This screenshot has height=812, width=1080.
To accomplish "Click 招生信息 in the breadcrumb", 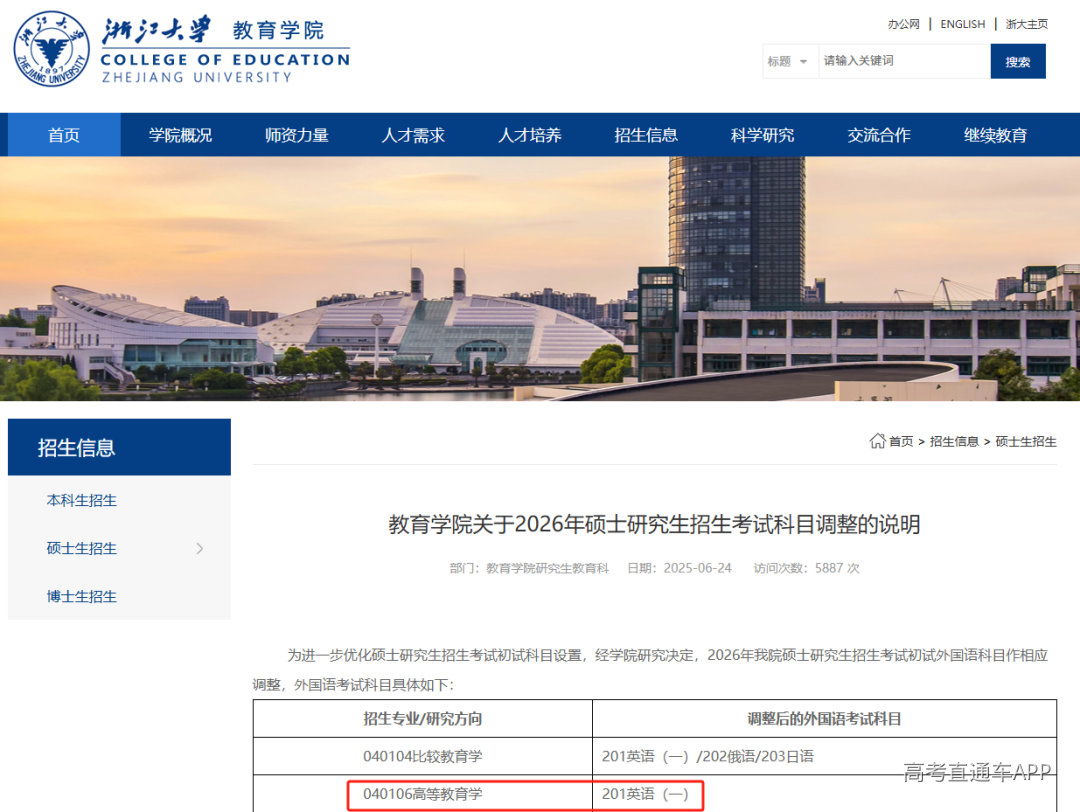I will coord(954,441).
